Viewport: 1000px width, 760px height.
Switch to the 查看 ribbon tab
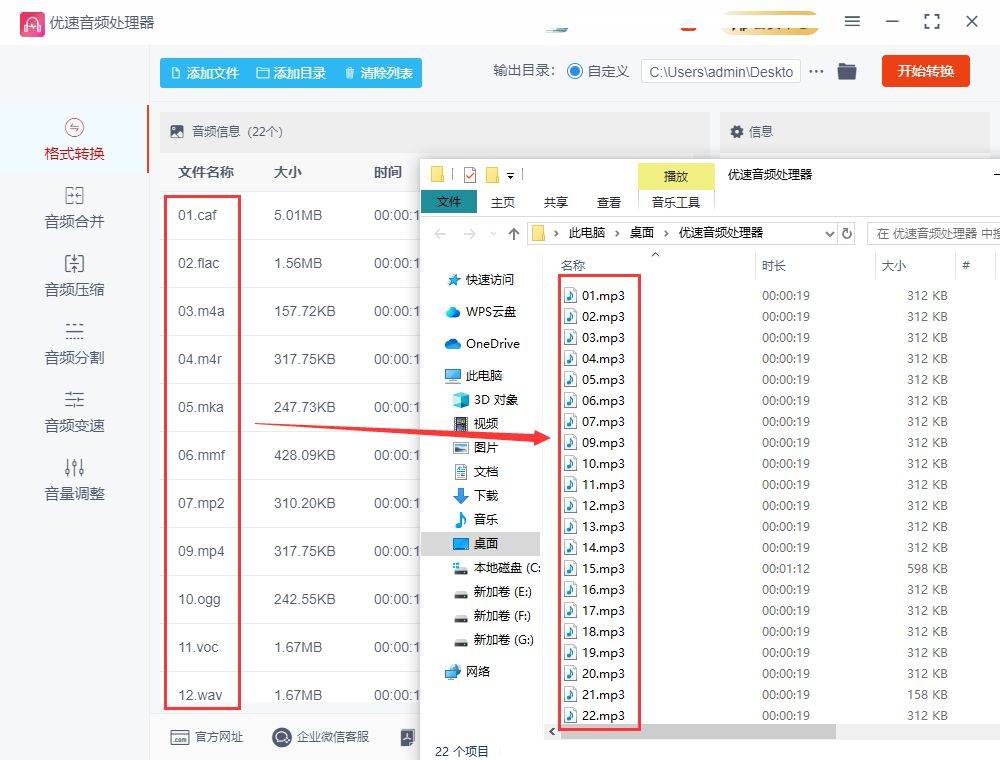[x=608, y=201]
